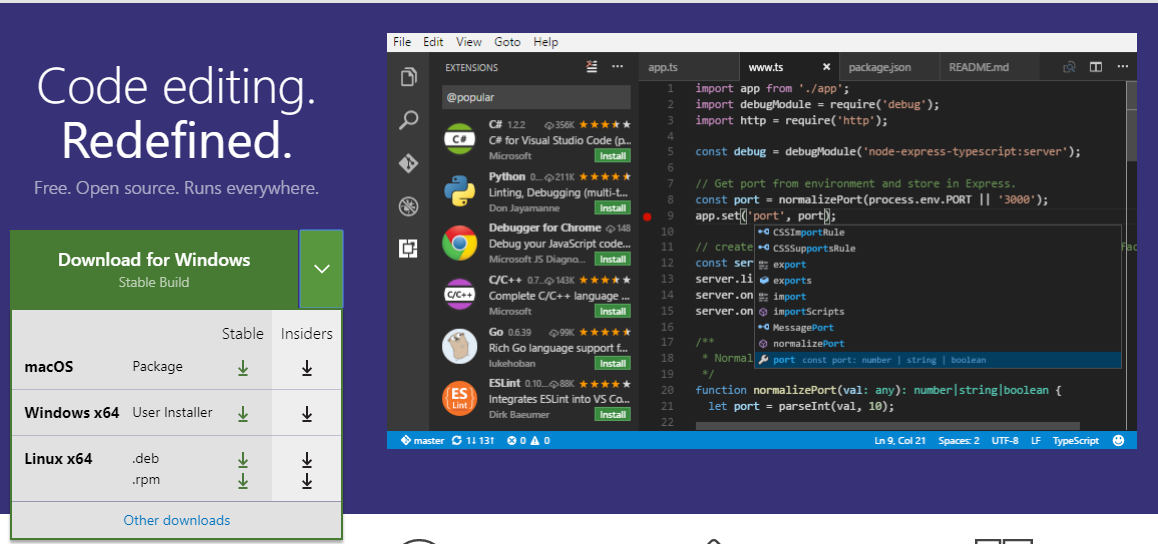Select normalizePort suggestion in autocomplete

938,343
